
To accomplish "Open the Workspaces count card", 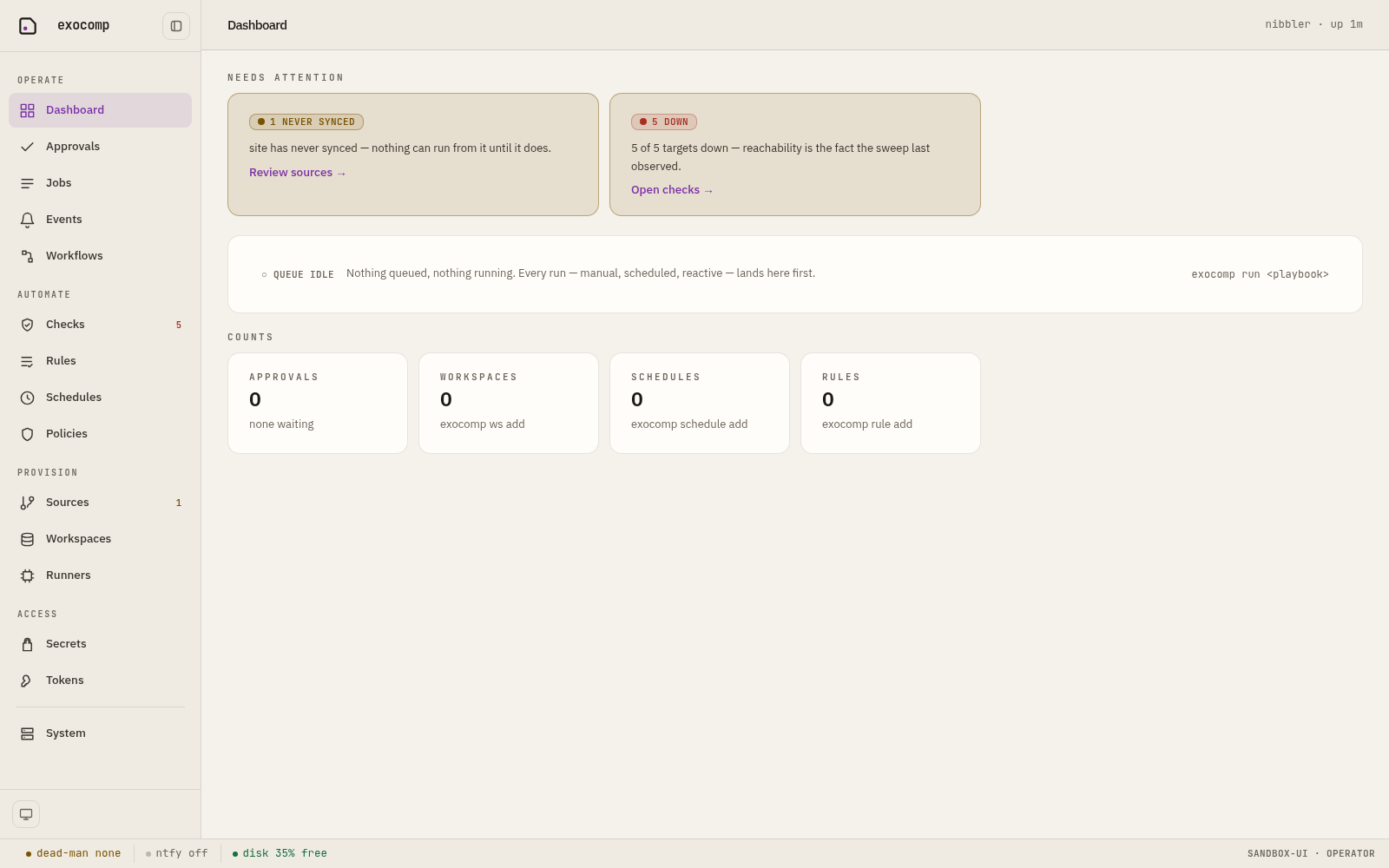I will tap(509, 403).
